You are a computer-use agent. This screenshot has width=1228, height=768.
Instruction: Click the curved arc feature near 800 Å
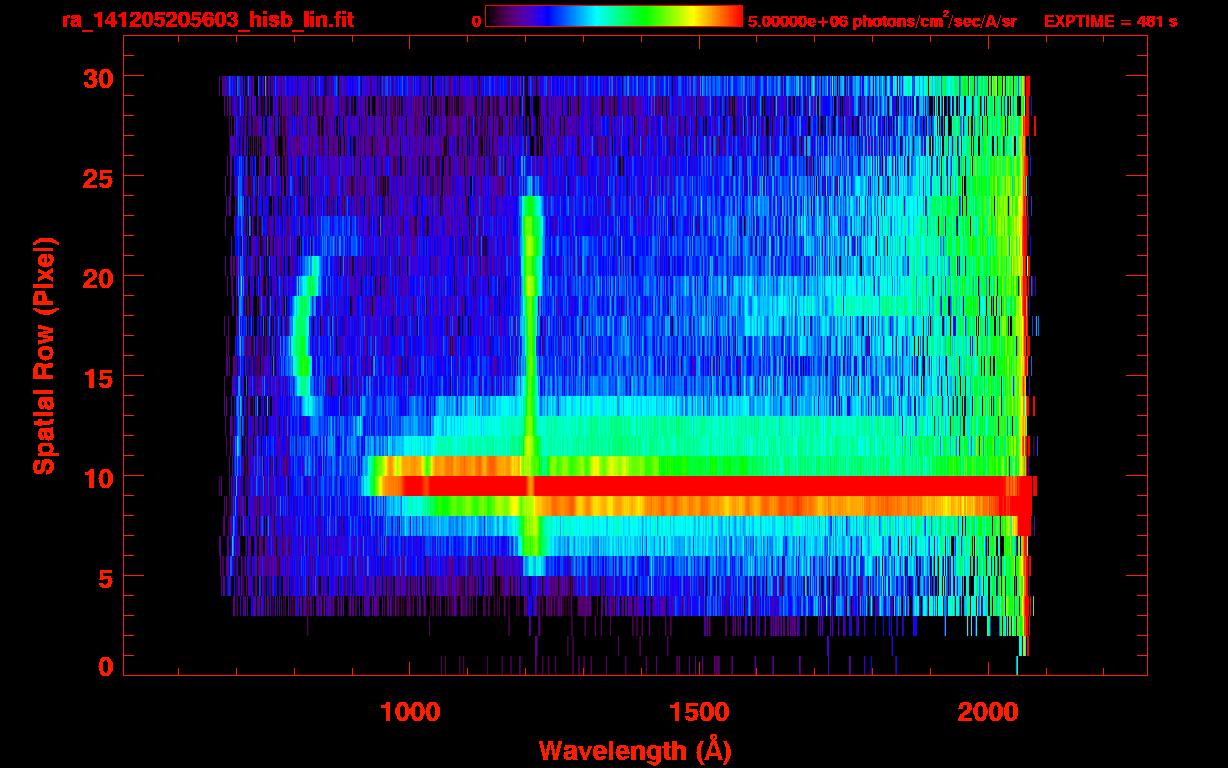[305, 336]
